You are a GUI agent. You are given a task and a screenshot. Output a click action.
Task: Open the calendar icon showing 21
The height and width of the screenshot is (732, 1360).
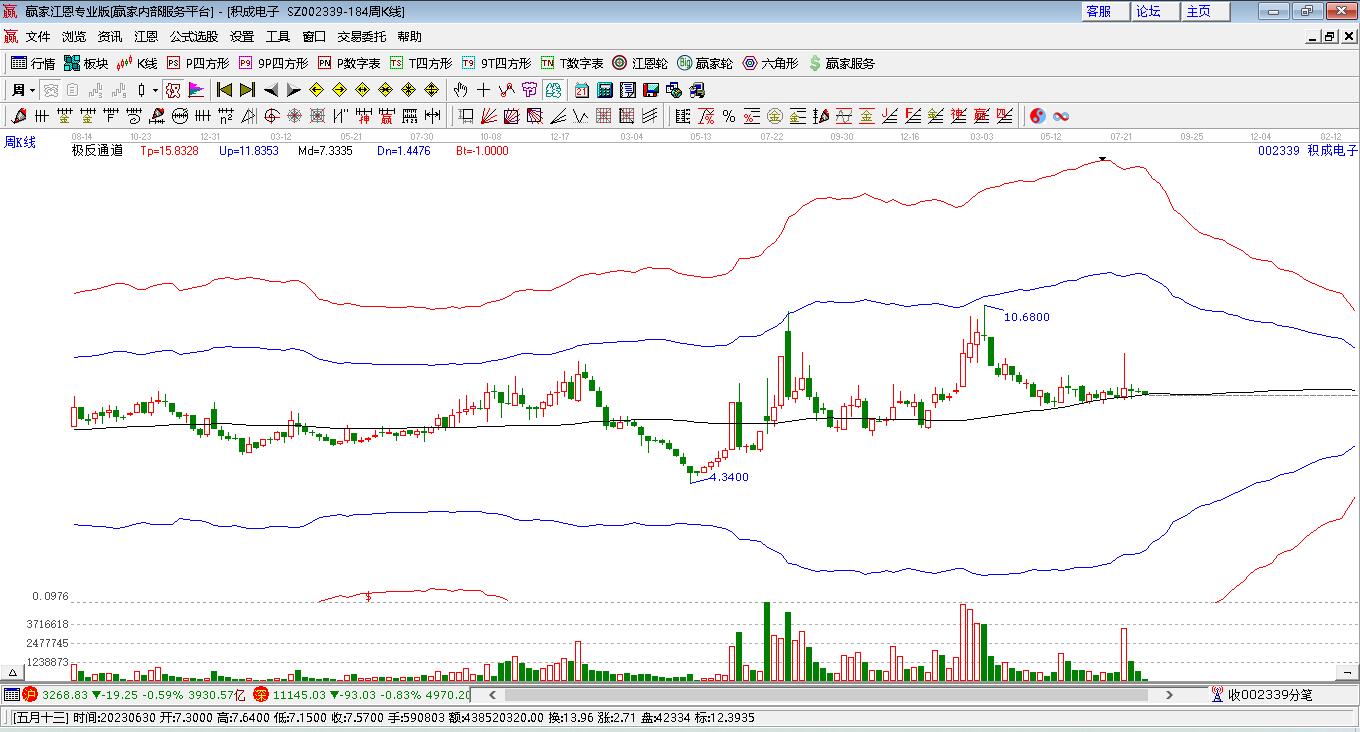582,90
